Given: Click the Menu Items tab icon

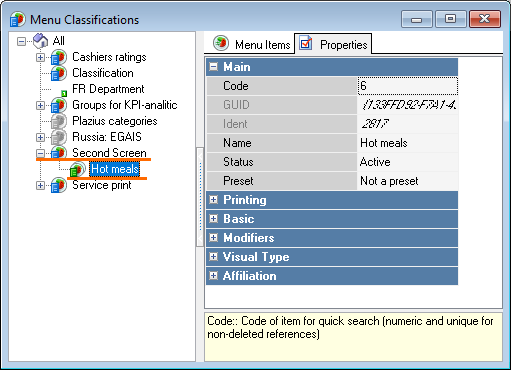Looking at the screenshot, I should [221, 43].
